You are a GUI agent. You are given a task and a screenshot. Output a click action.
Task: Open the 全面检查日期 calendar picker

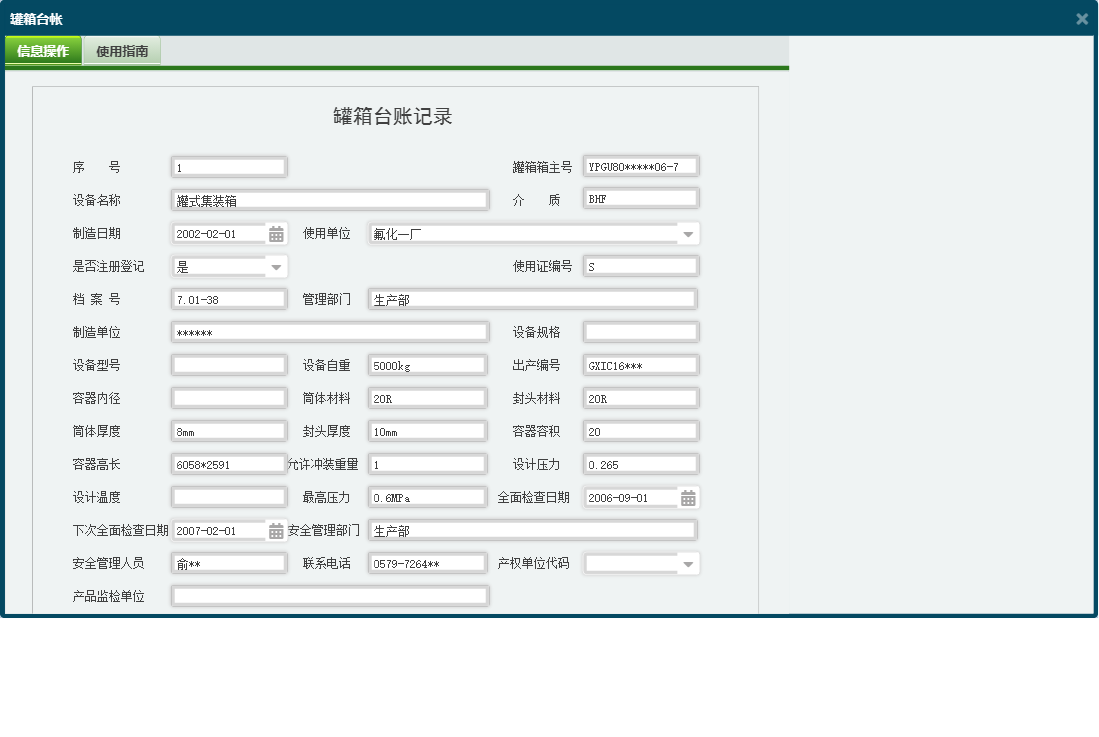coord(688,497)
